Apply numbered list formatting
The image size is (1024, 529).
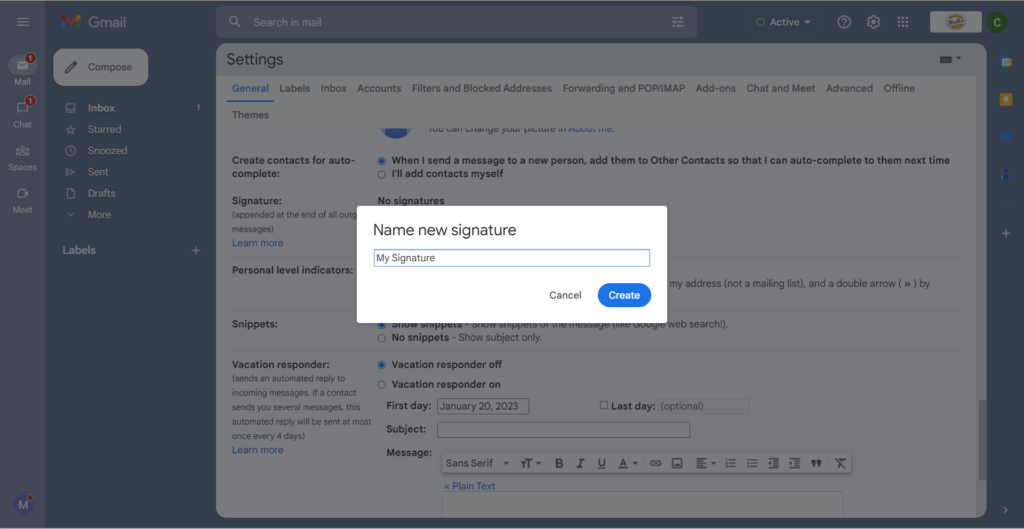[731, 463]
